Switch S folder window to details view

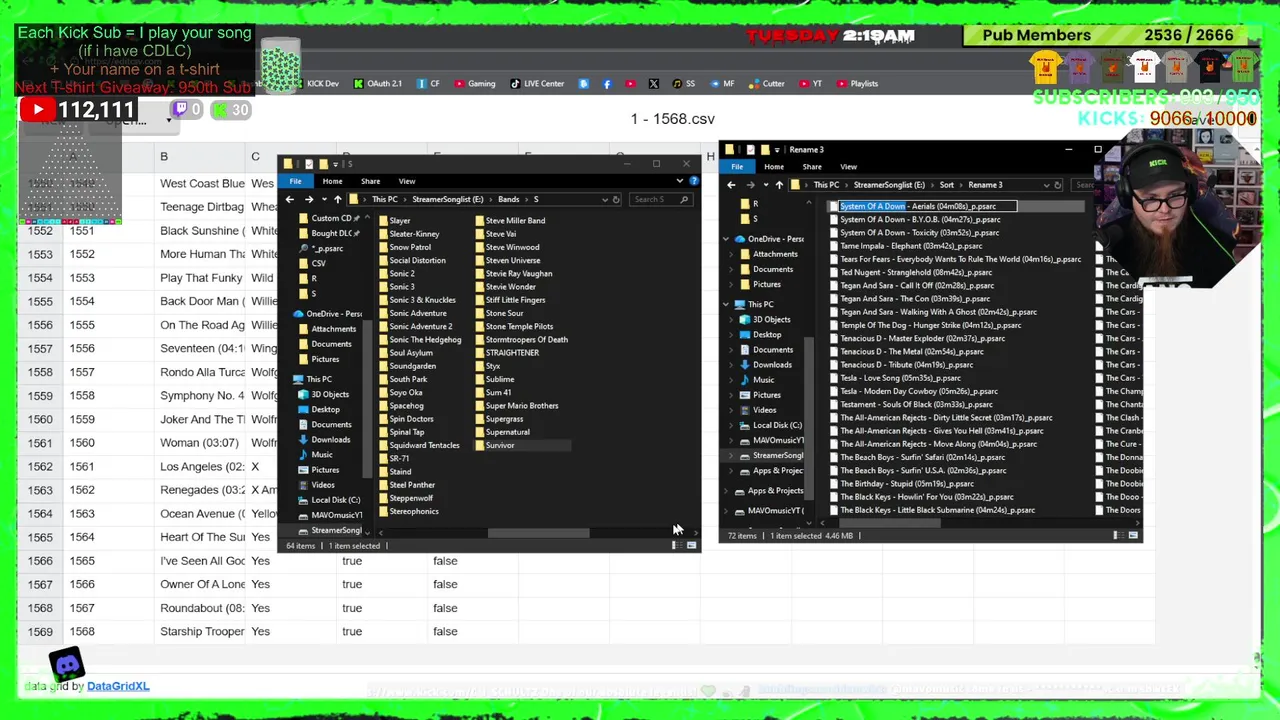click(x=677, y=545)
